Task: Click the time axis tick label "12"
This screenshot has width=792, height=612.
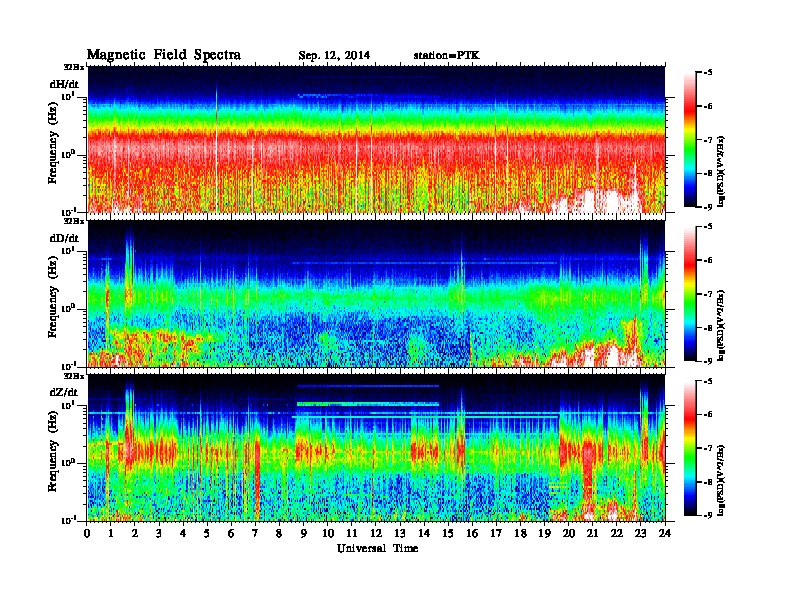Action: coord(376,533)
